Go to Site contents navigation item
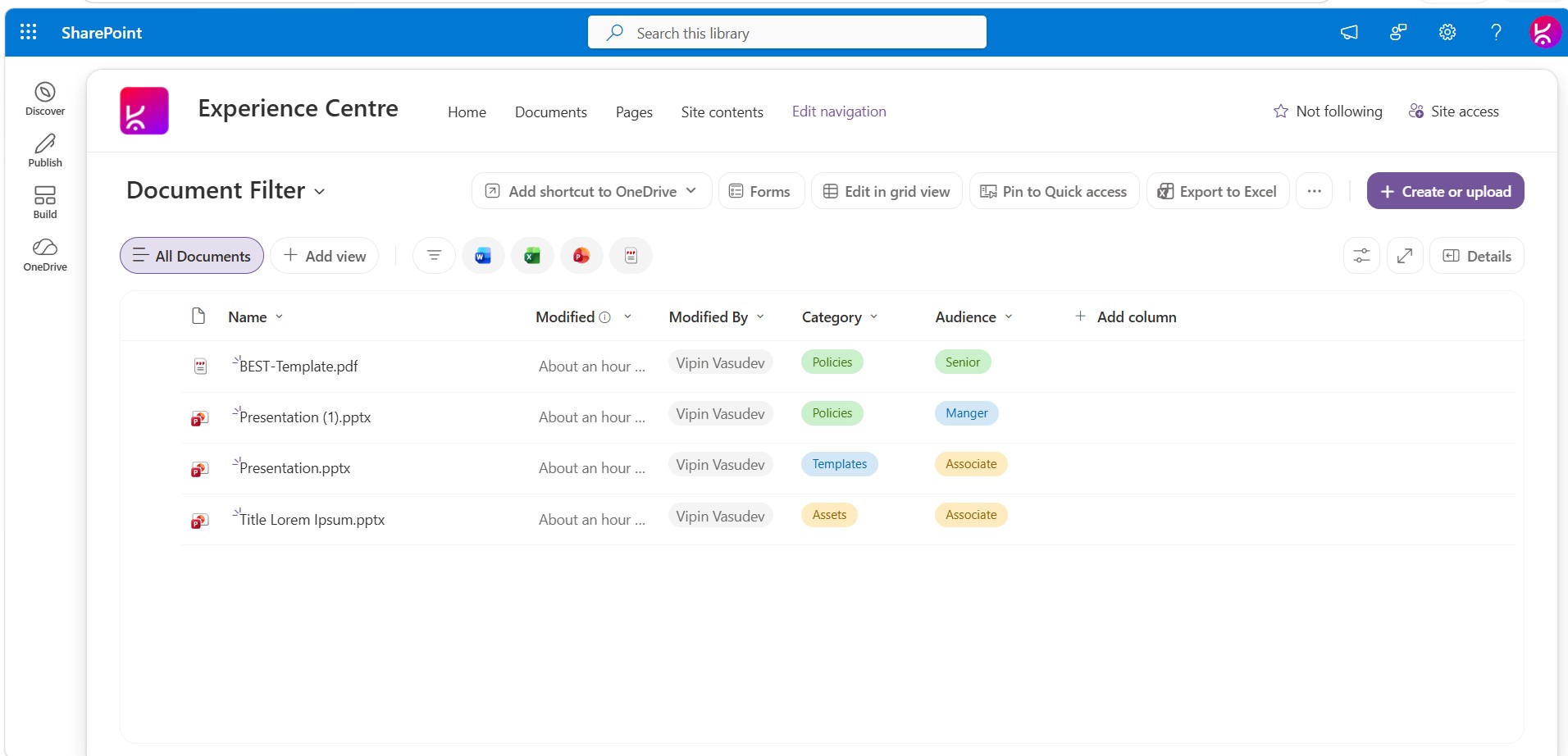This screenshot has height=756, width=1568. pyautogui.click(x=722, y=112)
